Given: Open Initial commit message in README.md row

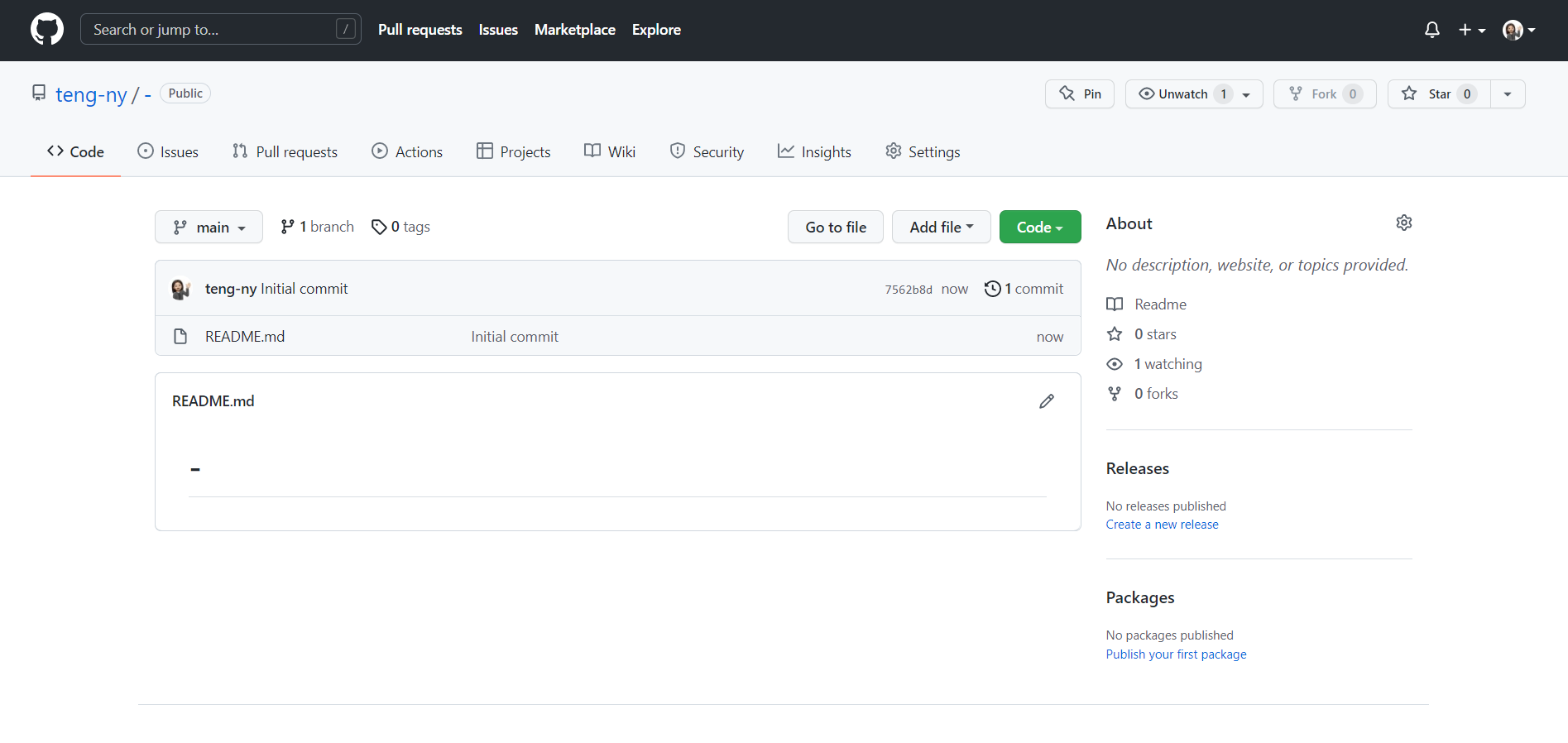Looking at the screenshot, I should [x=515, y=337].
